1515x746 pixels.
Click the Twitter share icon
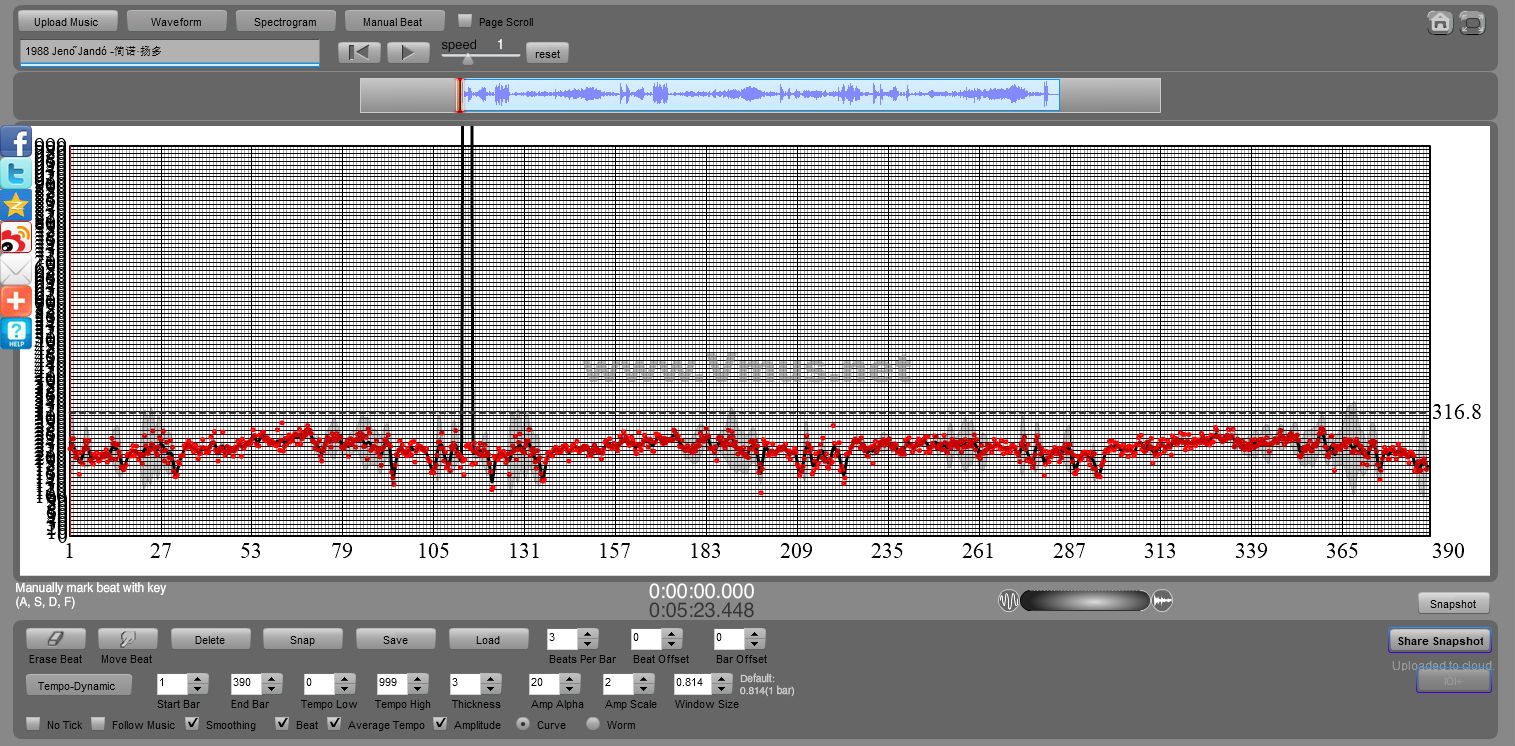pos(16,173)
